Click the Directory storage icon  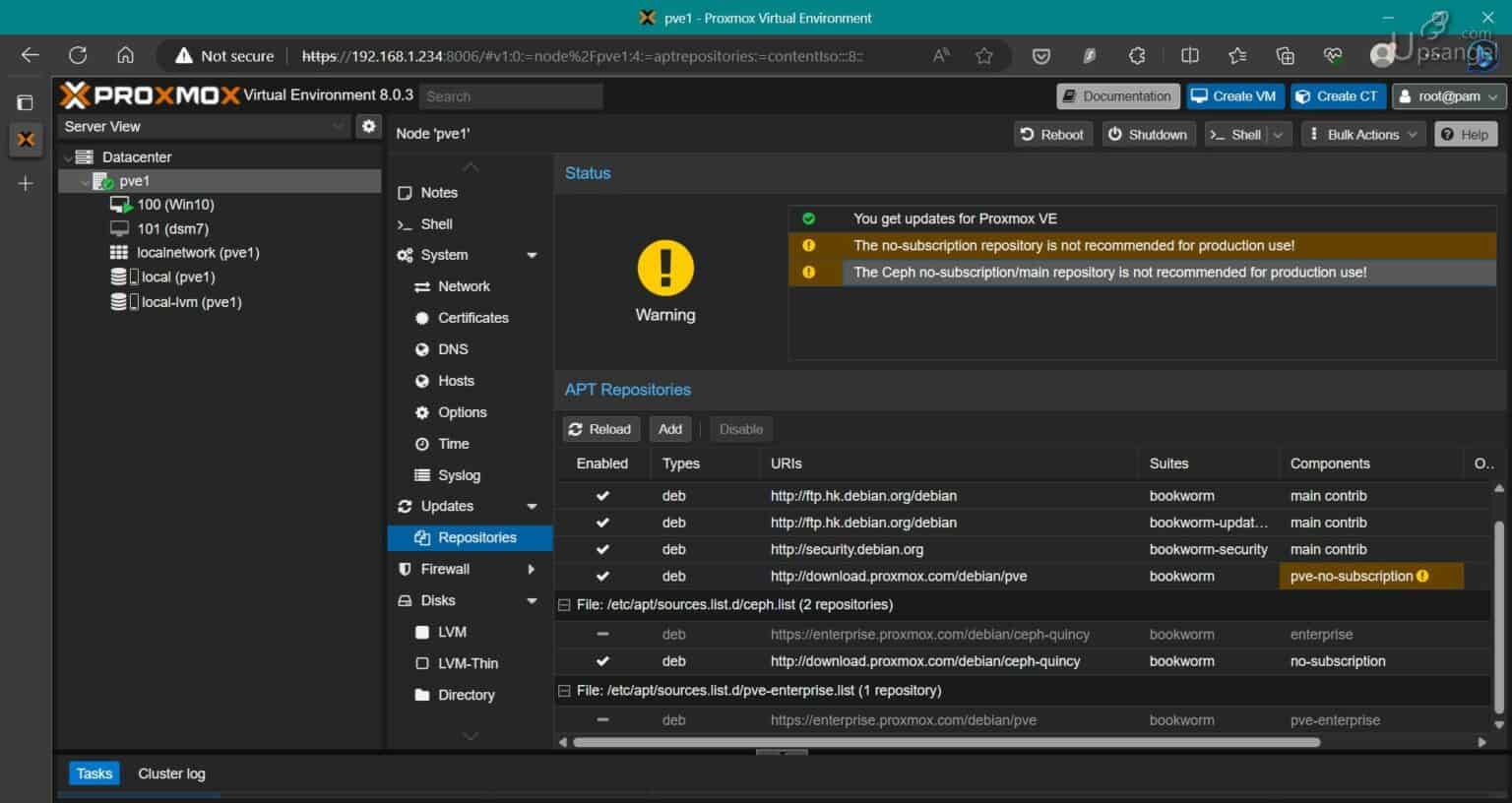tap(423, 695)
